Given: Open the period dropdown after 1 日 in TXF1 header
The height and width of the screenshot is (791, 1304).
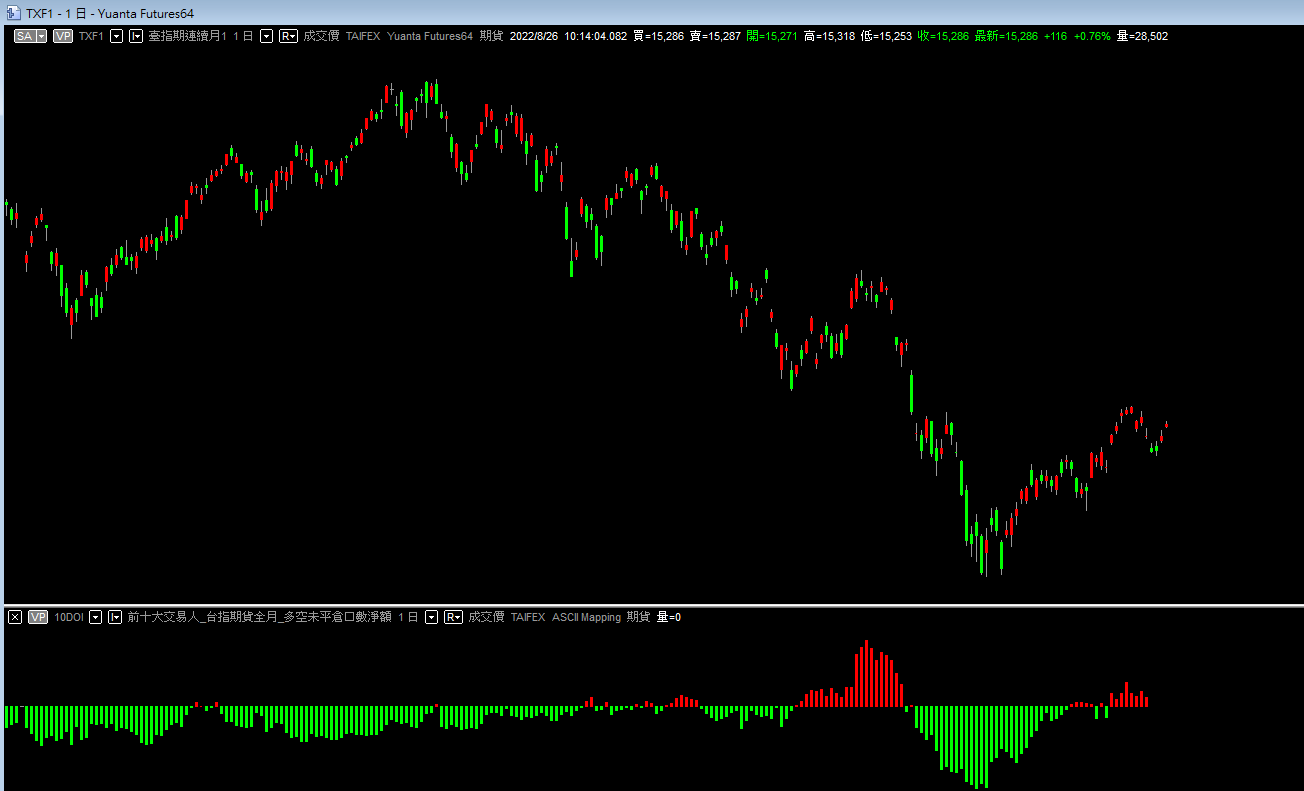Looking at the screenshot, I should pyautogui.click(x=266, y=36).
